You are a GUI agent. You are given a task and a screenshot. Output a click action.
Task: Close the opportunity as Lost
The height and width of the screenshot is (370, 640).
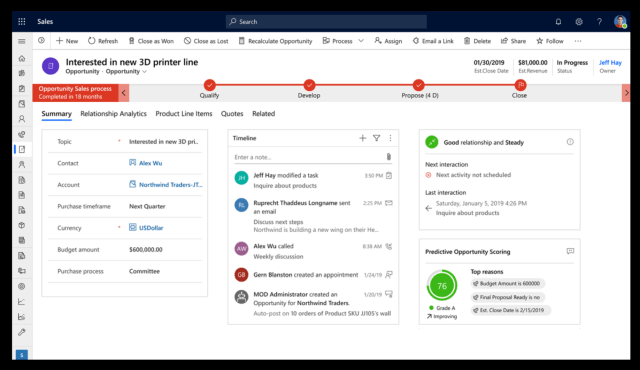[x=206, y=41]
